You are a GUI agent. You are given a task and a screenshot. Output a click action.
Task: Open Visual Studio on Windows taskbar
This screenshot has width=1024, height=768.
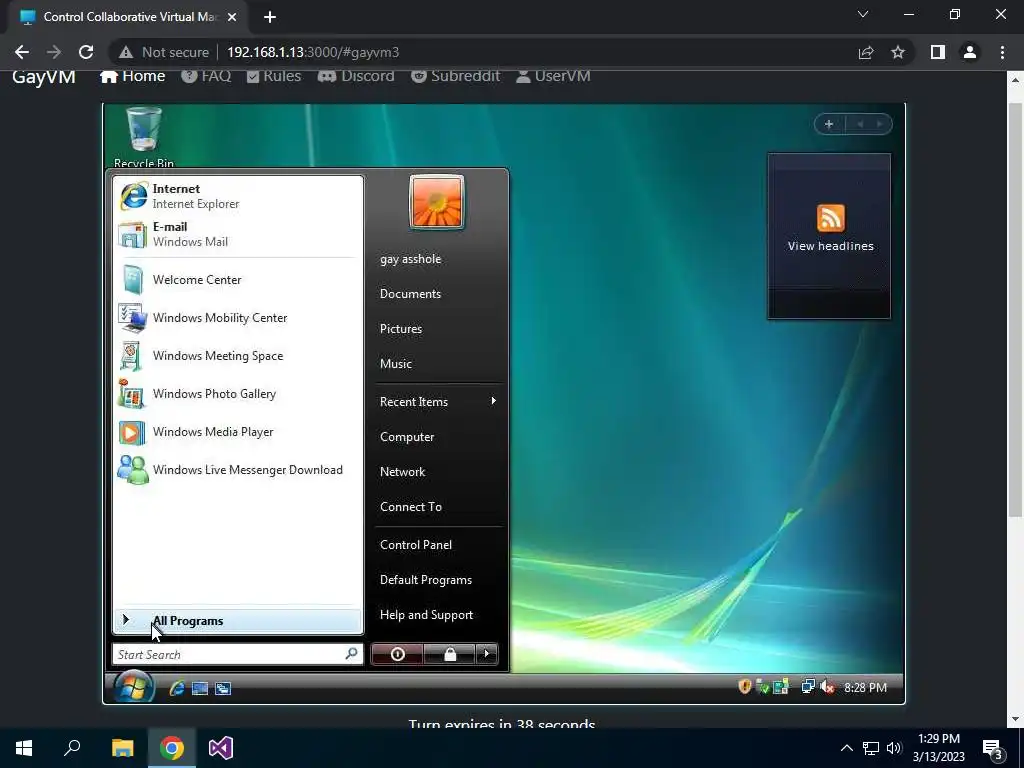pos(221,748)
